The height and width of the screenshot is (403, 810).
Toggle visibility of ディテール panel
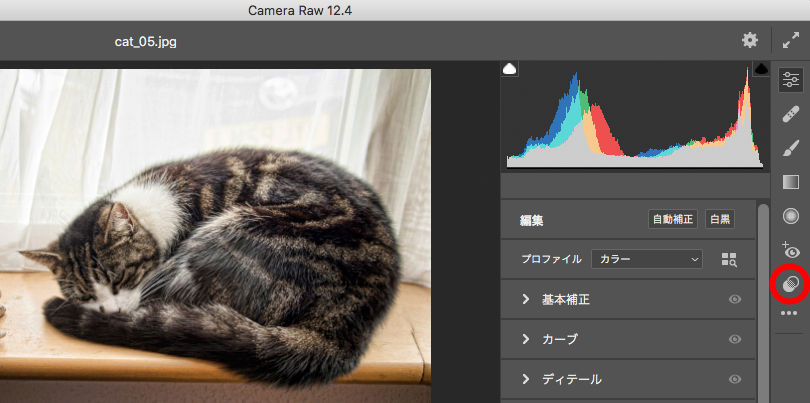click(x=735, y=380)
